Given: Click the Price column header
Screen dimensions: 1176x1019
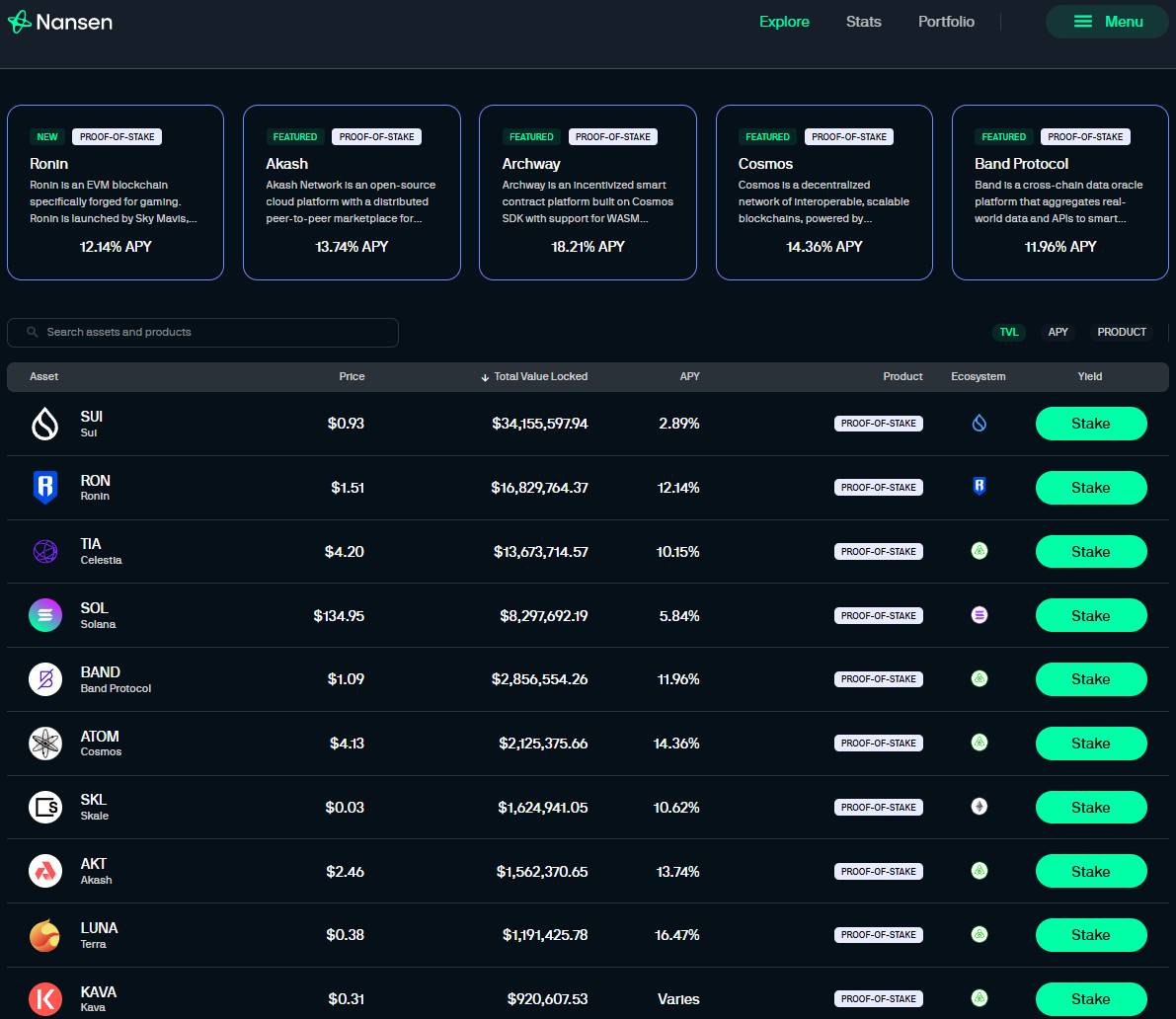Looking at the screenshot, I should [352, 376].
